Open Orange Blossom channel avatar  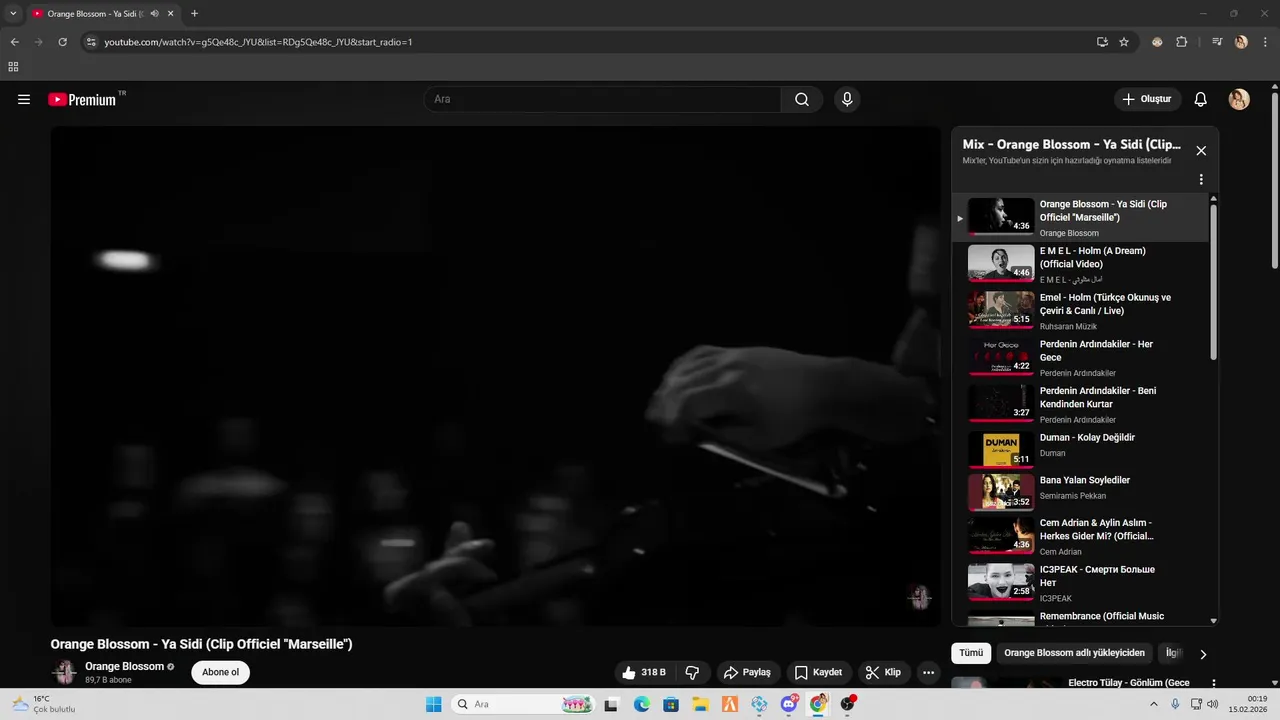tap(64, 672)
